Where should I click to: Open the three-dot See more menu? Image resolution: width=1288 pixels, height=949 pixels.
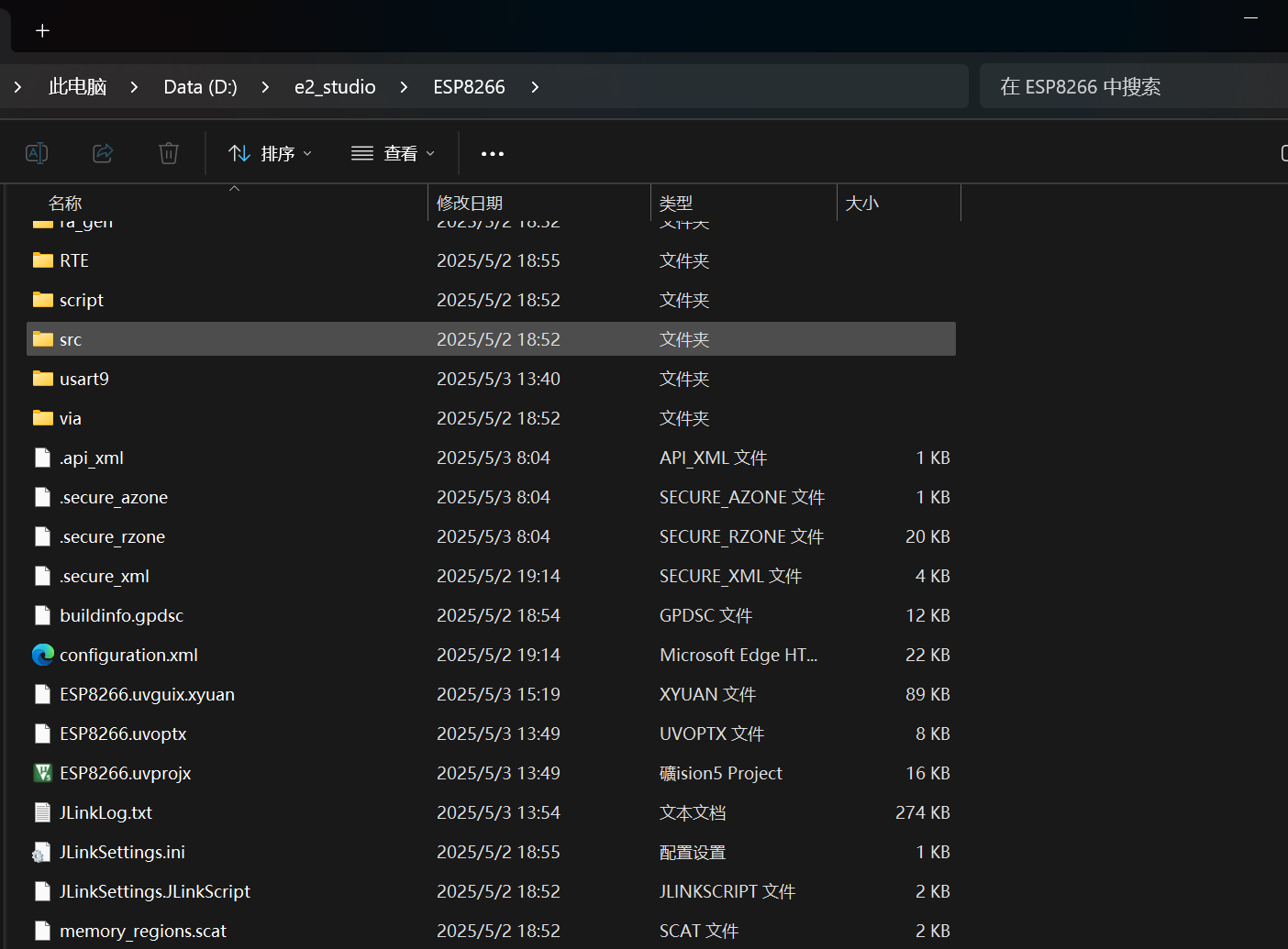(x=493, y=153)
